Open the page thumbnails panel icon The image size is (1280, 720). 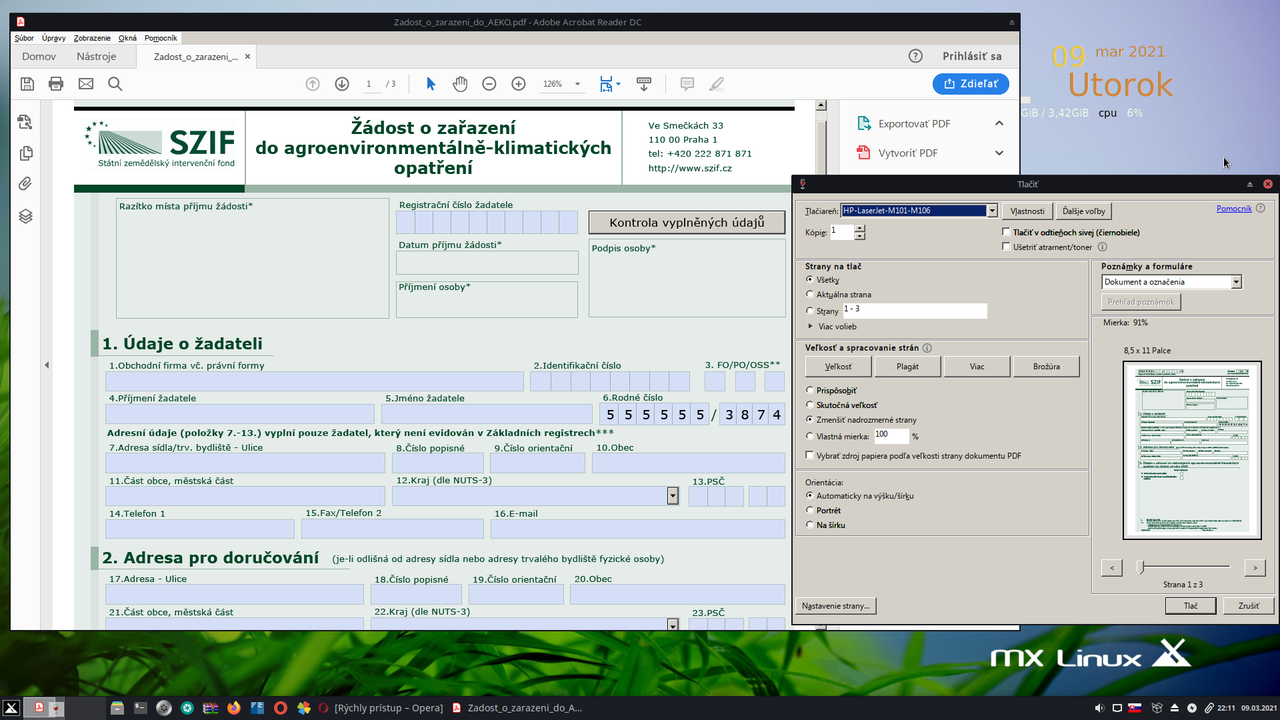pyautogui.click(x=26, y=154)
